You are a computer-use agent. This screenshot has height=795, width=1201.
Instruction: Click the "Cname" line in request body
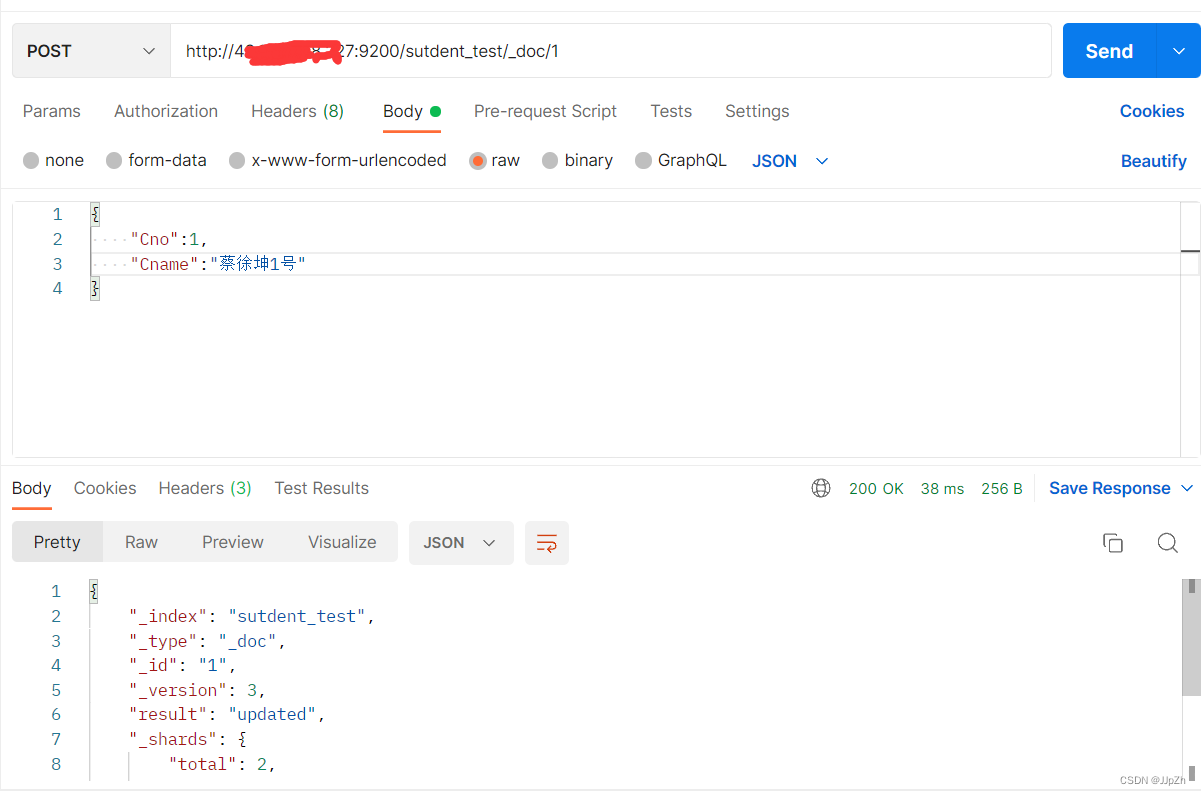click(217, 264)
